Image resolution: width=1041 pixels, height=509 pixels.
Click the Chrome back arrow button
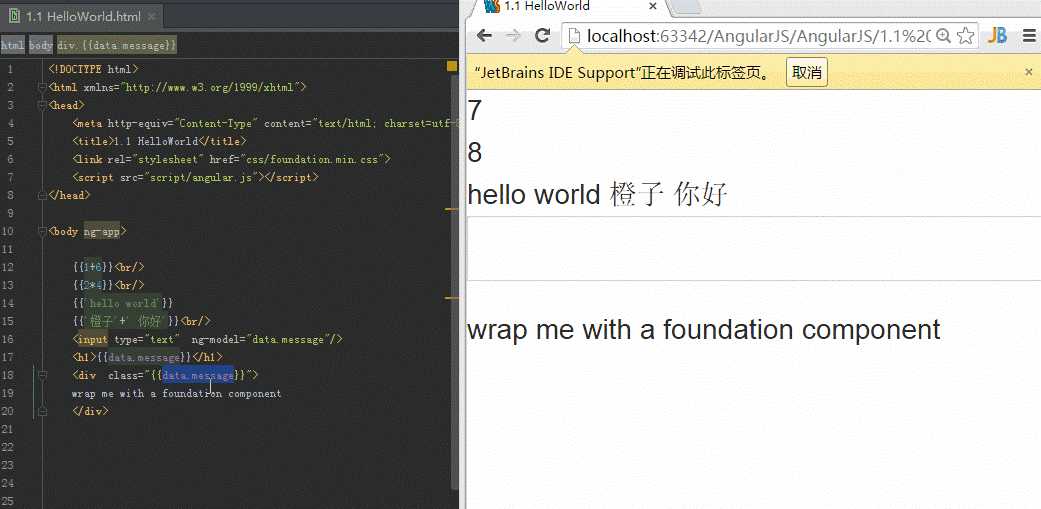point(484,36)
